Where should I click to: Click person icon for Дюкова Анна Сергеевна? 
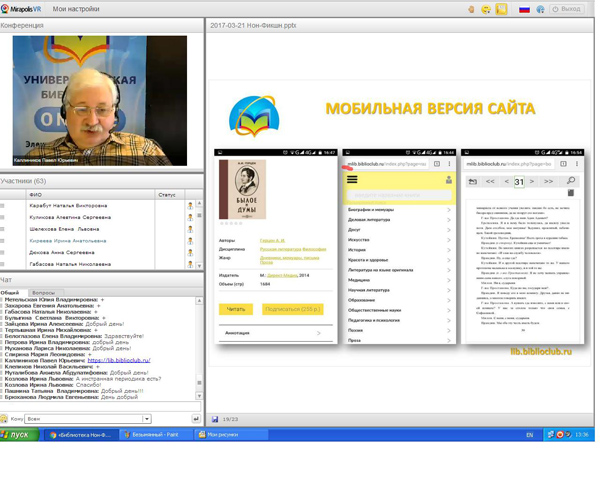tap(190, 253)
